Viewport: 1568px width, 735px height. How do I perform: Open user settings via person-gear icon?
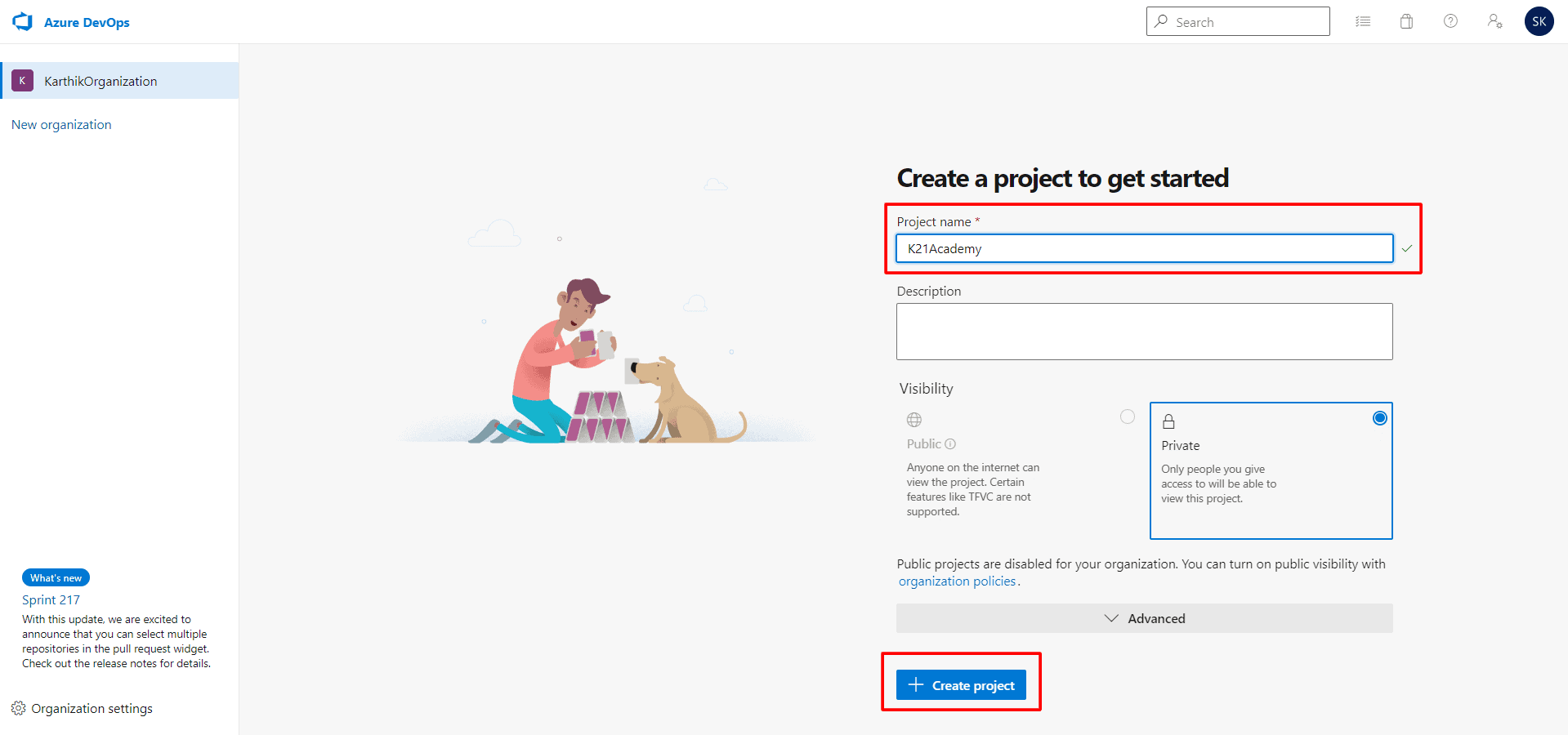tap(1494, 21)
